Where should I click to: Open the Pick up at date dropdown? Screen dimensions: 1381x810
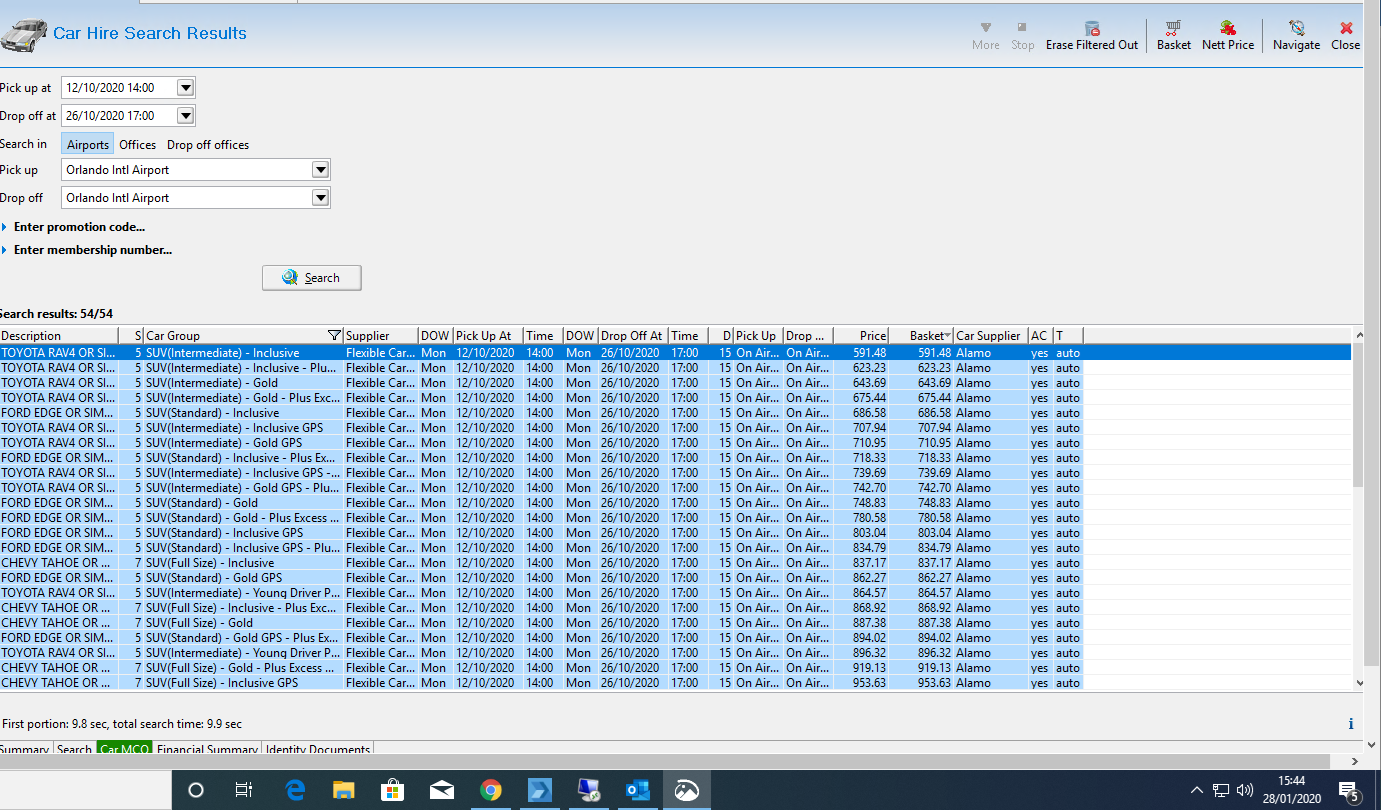point(185,88)
